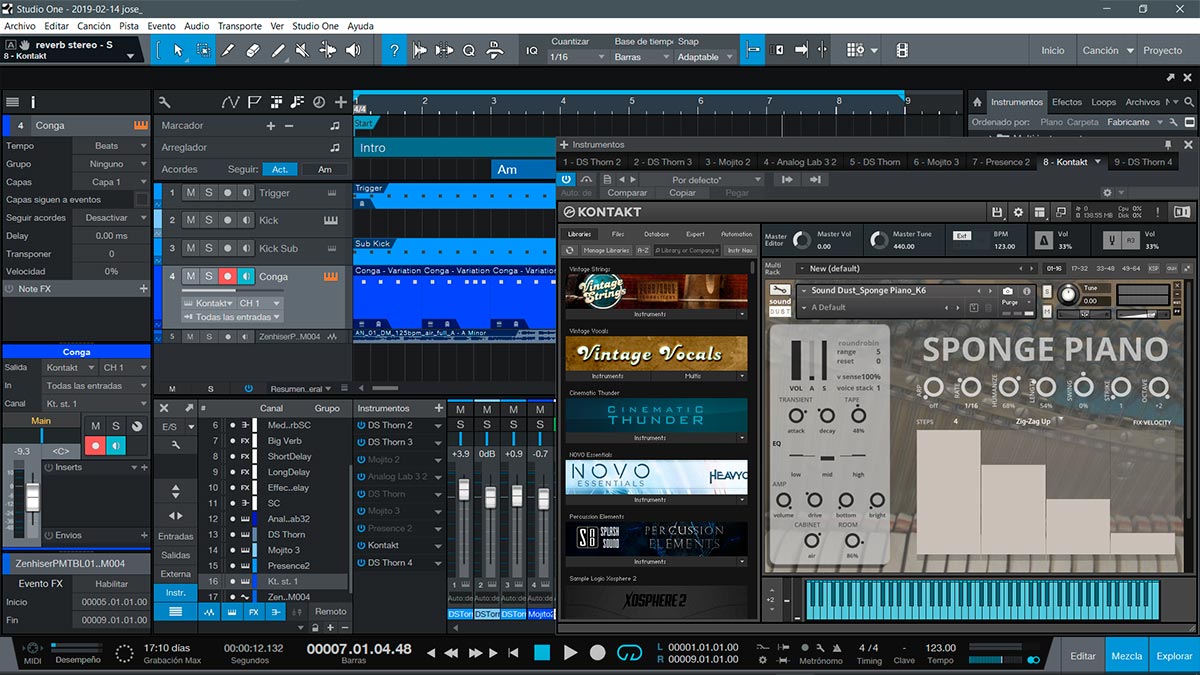
Task: Click the Kontakt BPM 123.00 field
Action: (x=1004, y=246)
